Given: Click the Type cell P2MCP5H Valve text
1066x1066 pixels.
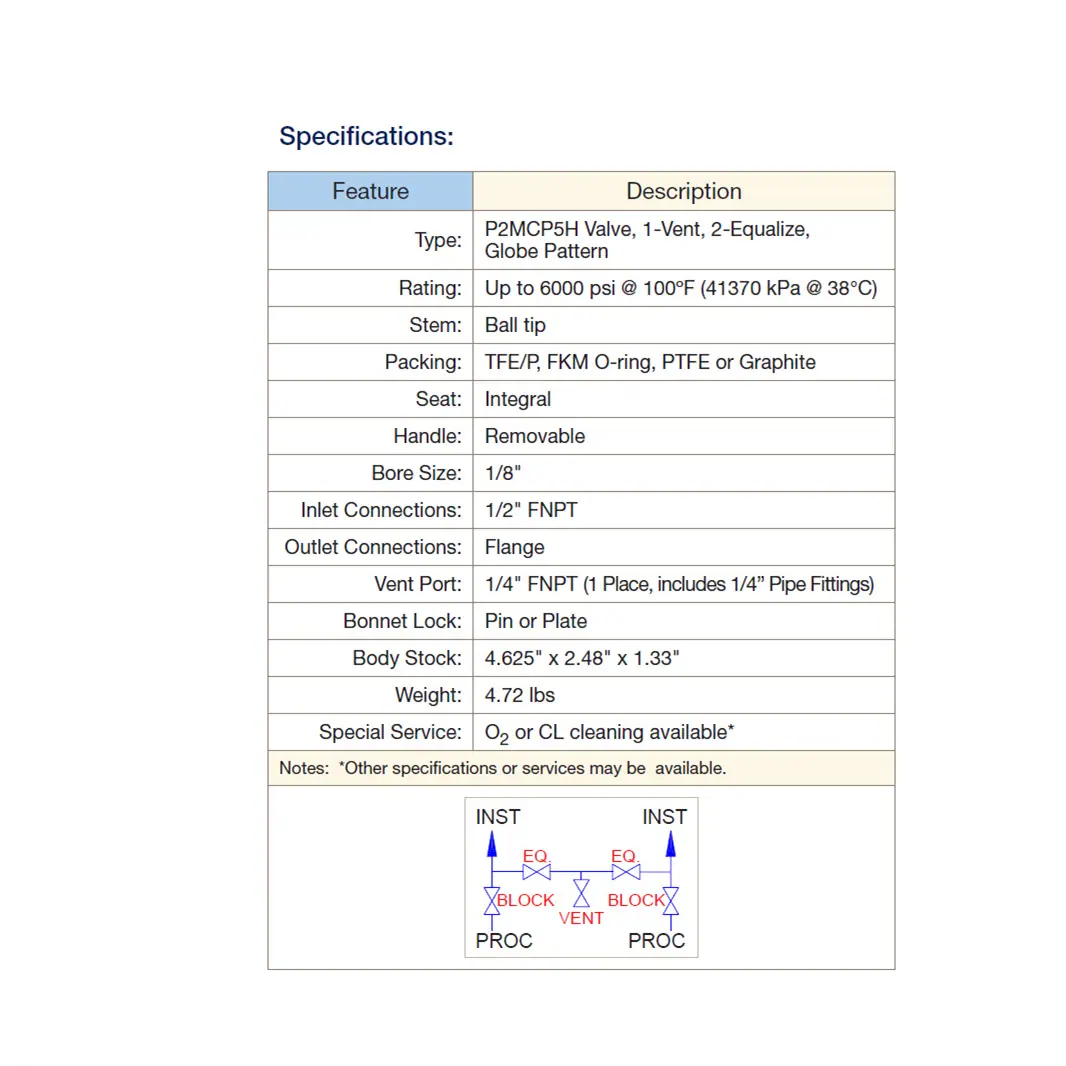Looking at the screenshot, I should [x=647, y=240].
